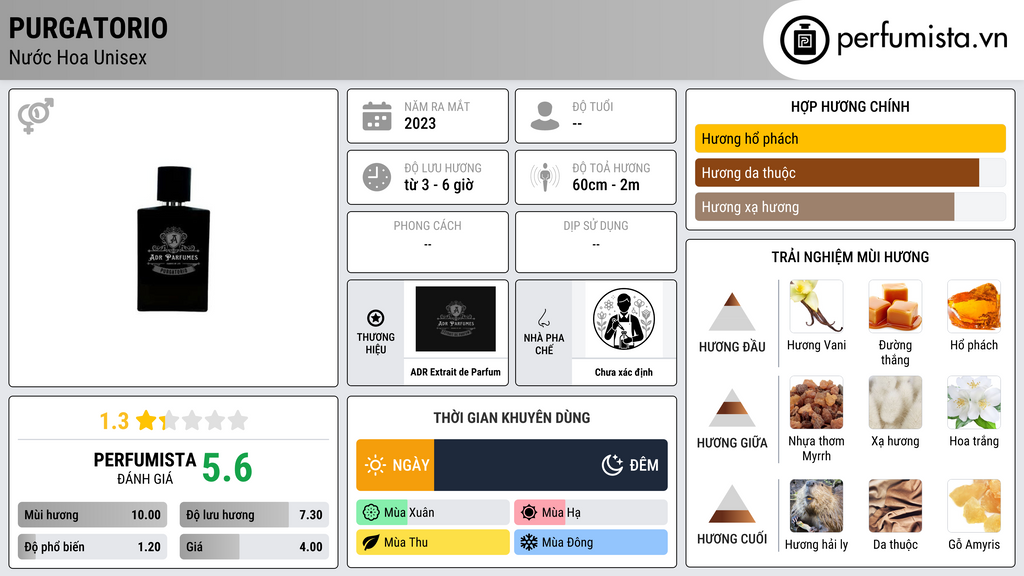Click the person icon beside Độ tuổi

(545, 116)
